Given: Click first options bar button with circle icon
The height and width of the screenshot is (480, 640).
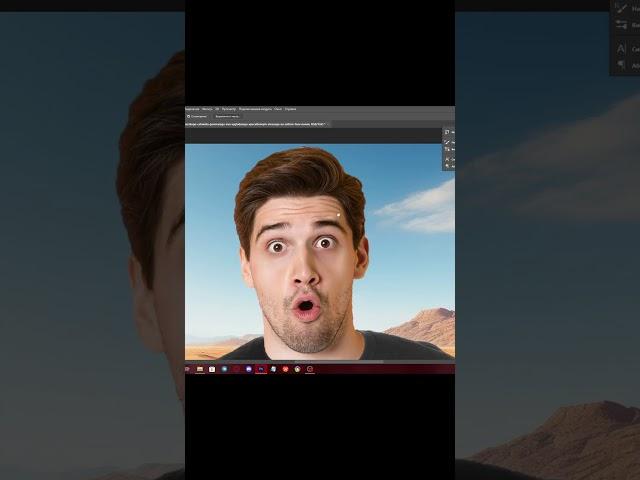Looking at the screenshot, I should [x=198, y=116].
